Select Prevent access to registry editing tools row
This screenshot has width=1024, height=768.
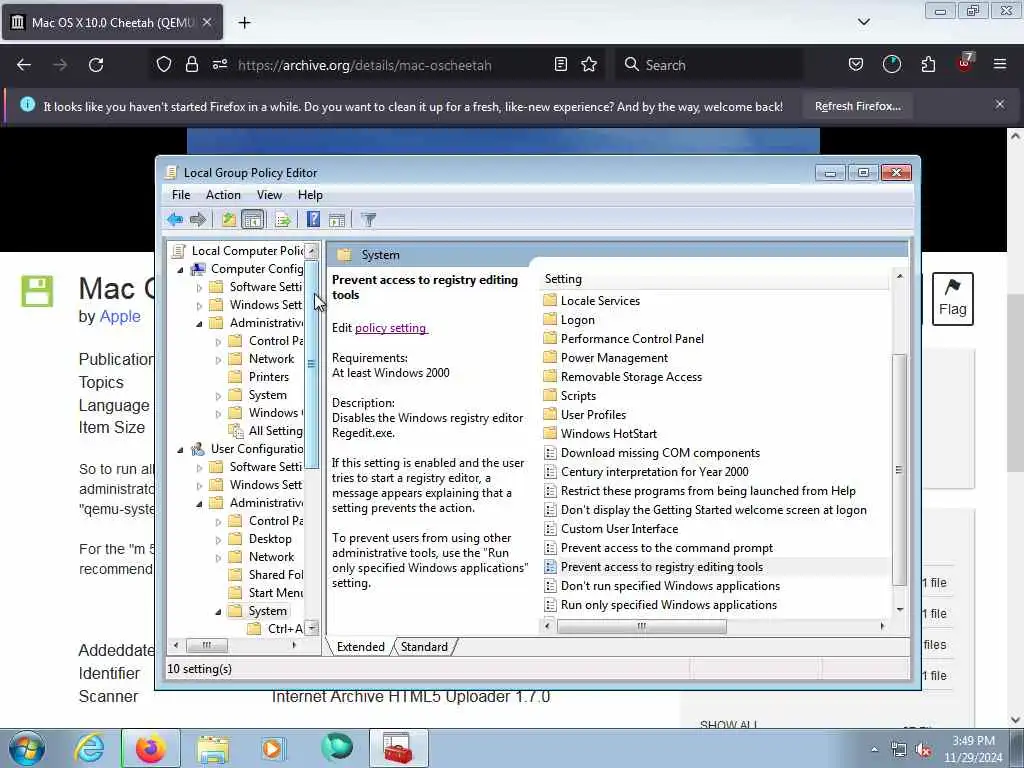pyautogui.click(x=662, y=567)
